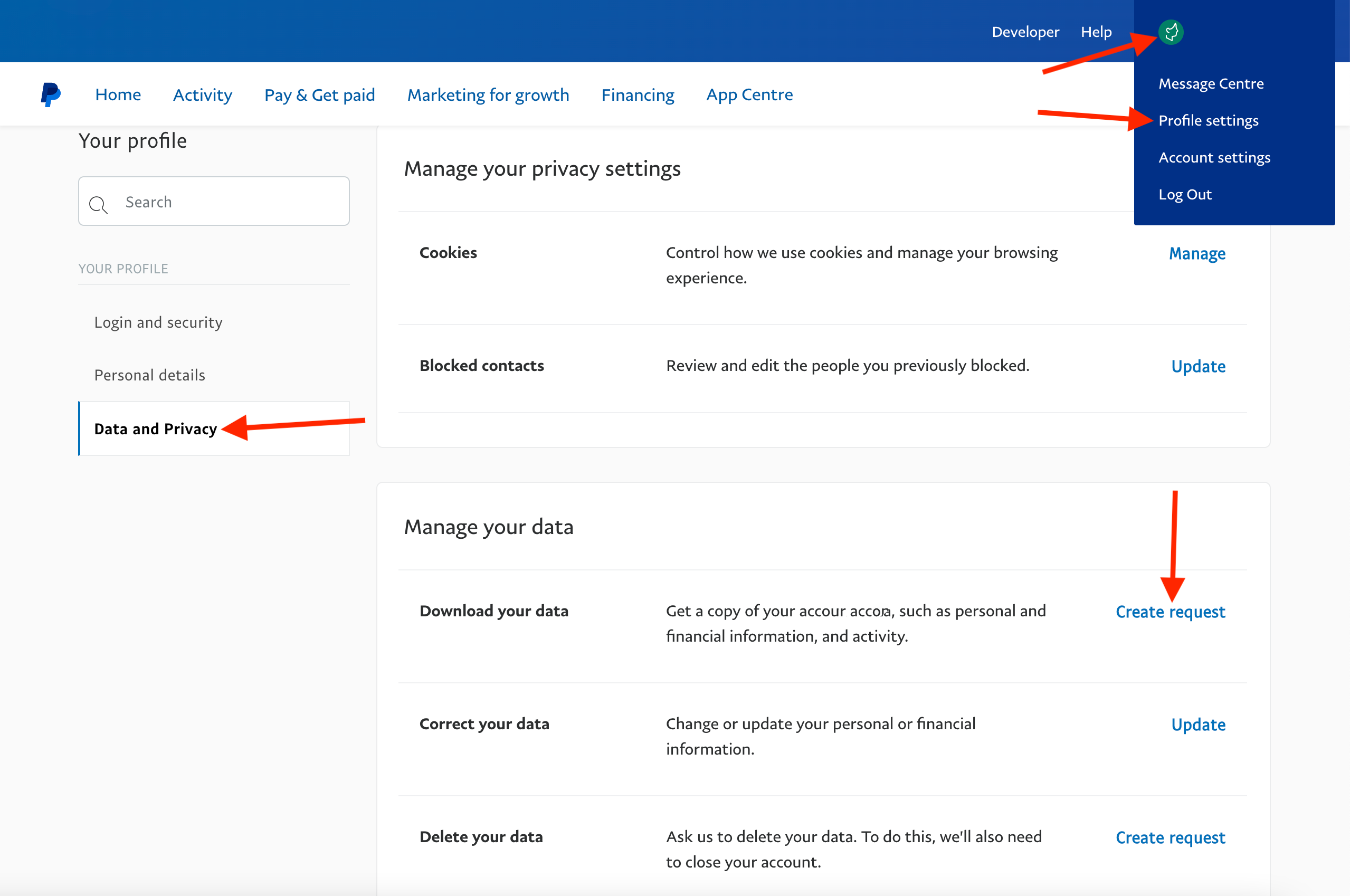Viewport: 1350px width, 896px height.
Task: Click Update for Correct your data
Action: point(1198,724)
